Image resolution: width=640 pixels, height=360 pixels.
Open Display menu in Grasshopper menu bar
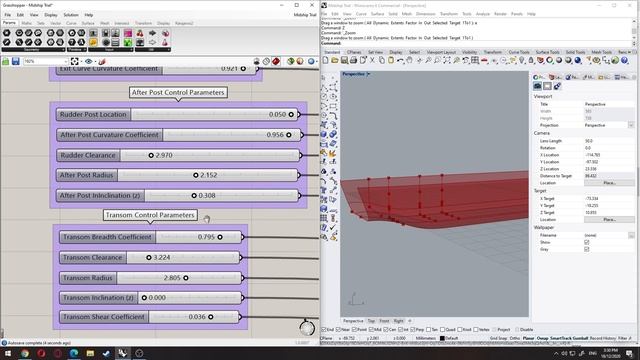point(51,15)
